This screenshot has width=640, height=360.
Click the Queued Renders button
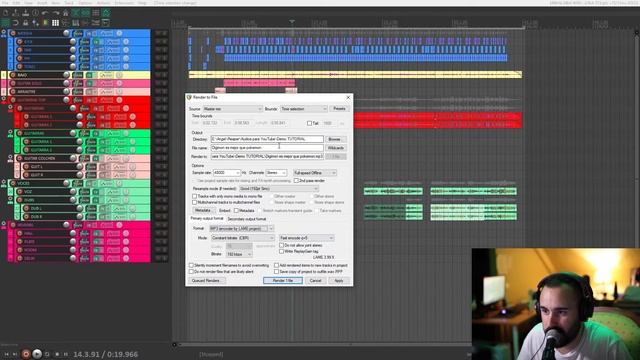point(206,281)
